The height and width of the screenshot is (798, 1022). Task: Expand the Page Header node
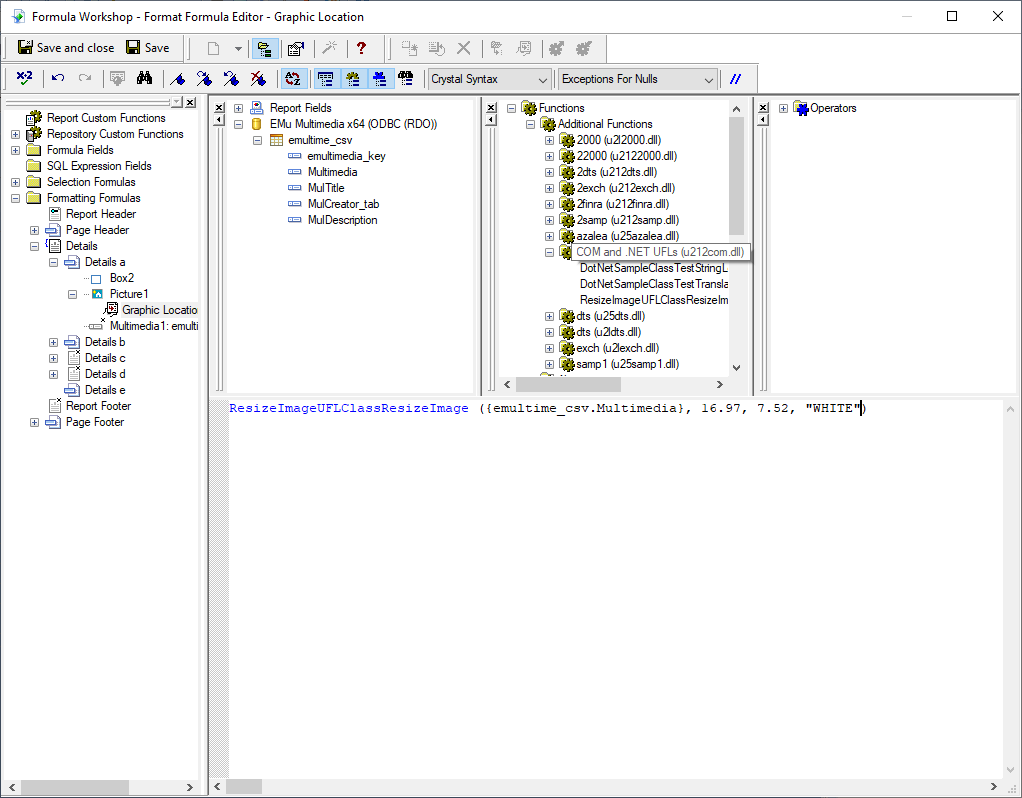35,230
